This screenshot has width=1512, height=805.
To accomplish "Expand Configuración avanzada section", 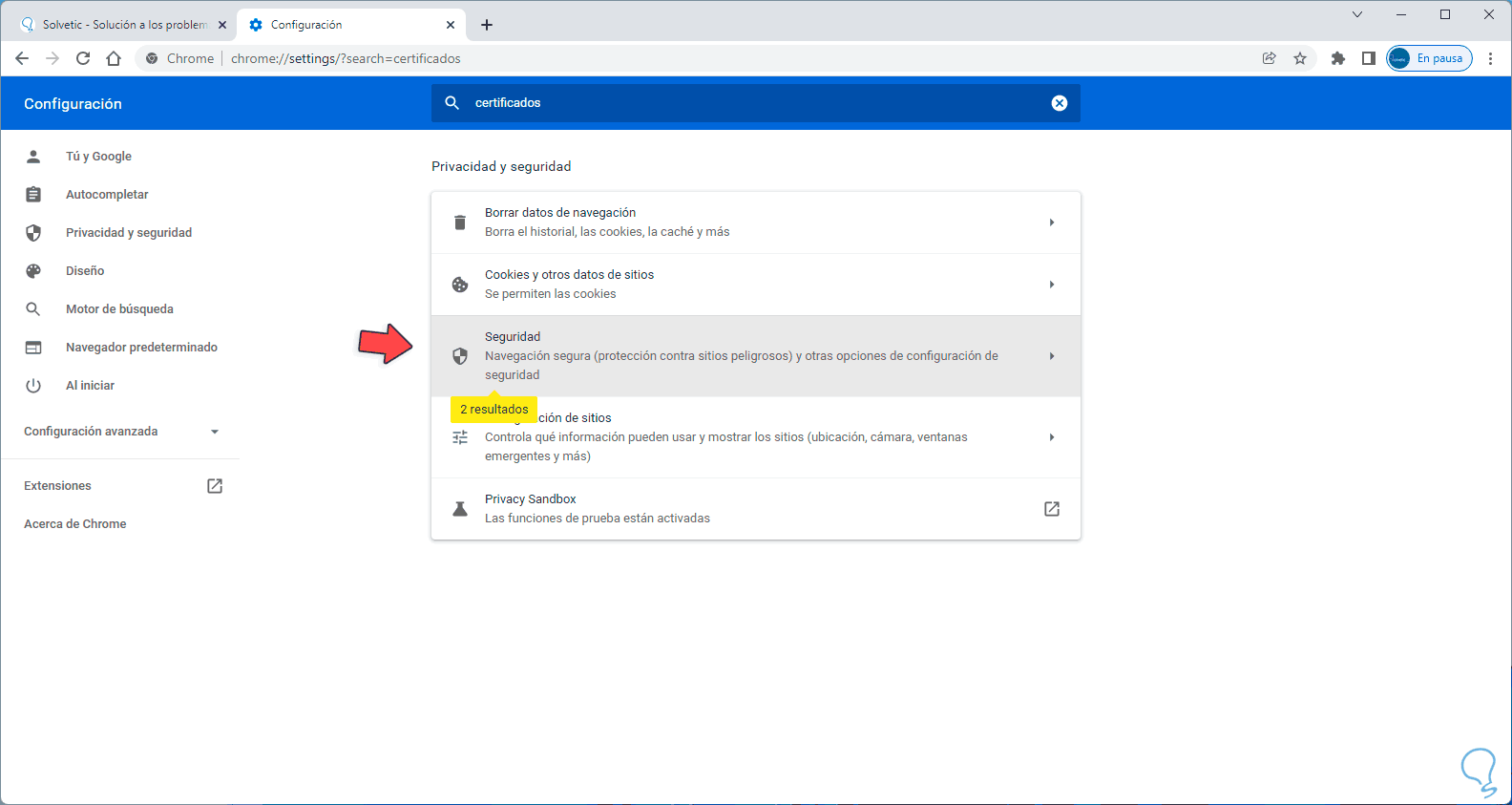I will pos(121,432).
